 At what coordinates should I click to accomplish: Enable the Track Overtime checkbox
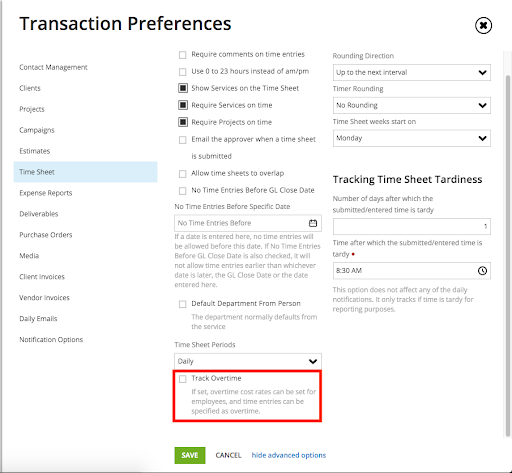183,379
